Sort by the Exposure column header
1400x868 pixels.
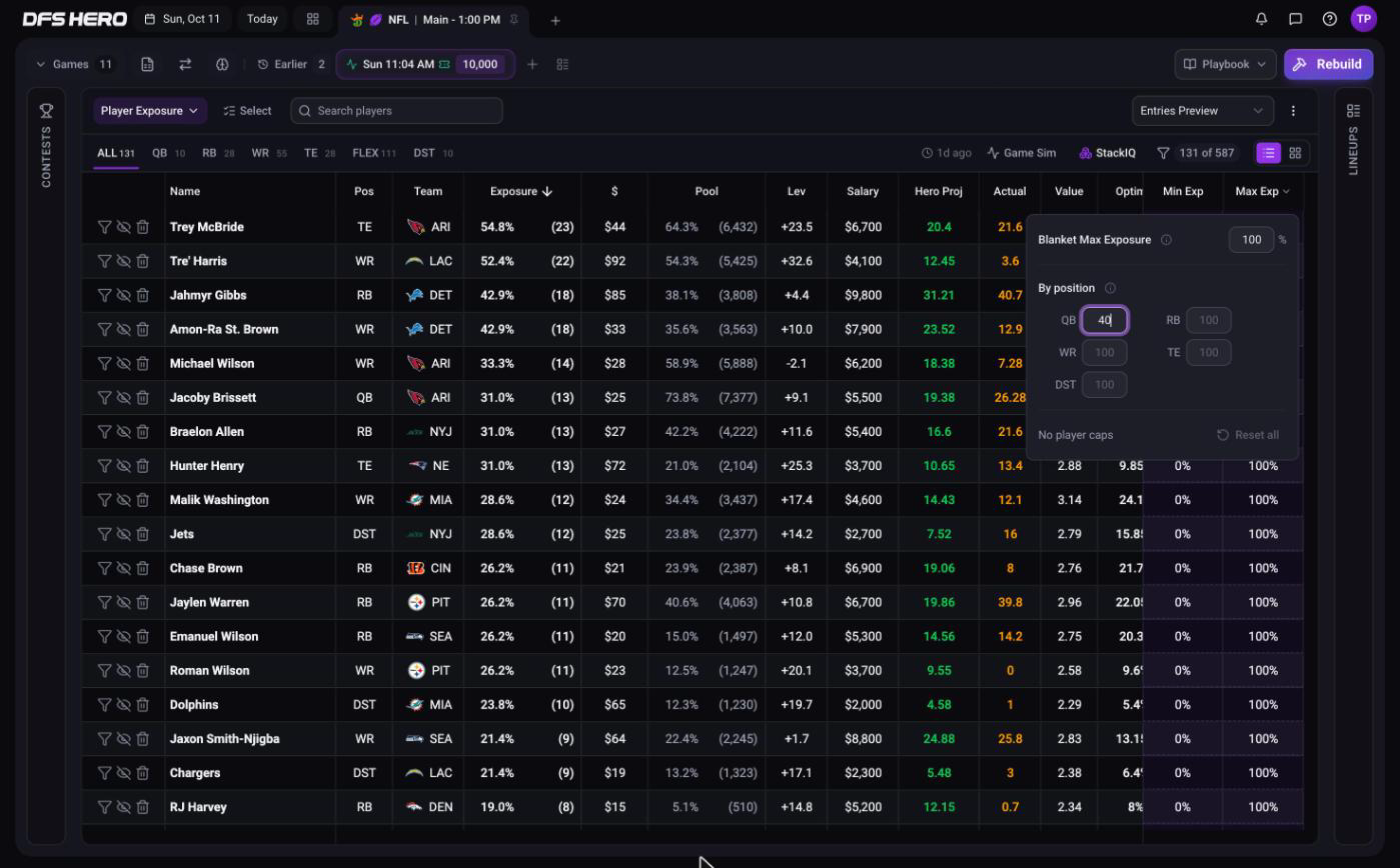click(521, 191)
